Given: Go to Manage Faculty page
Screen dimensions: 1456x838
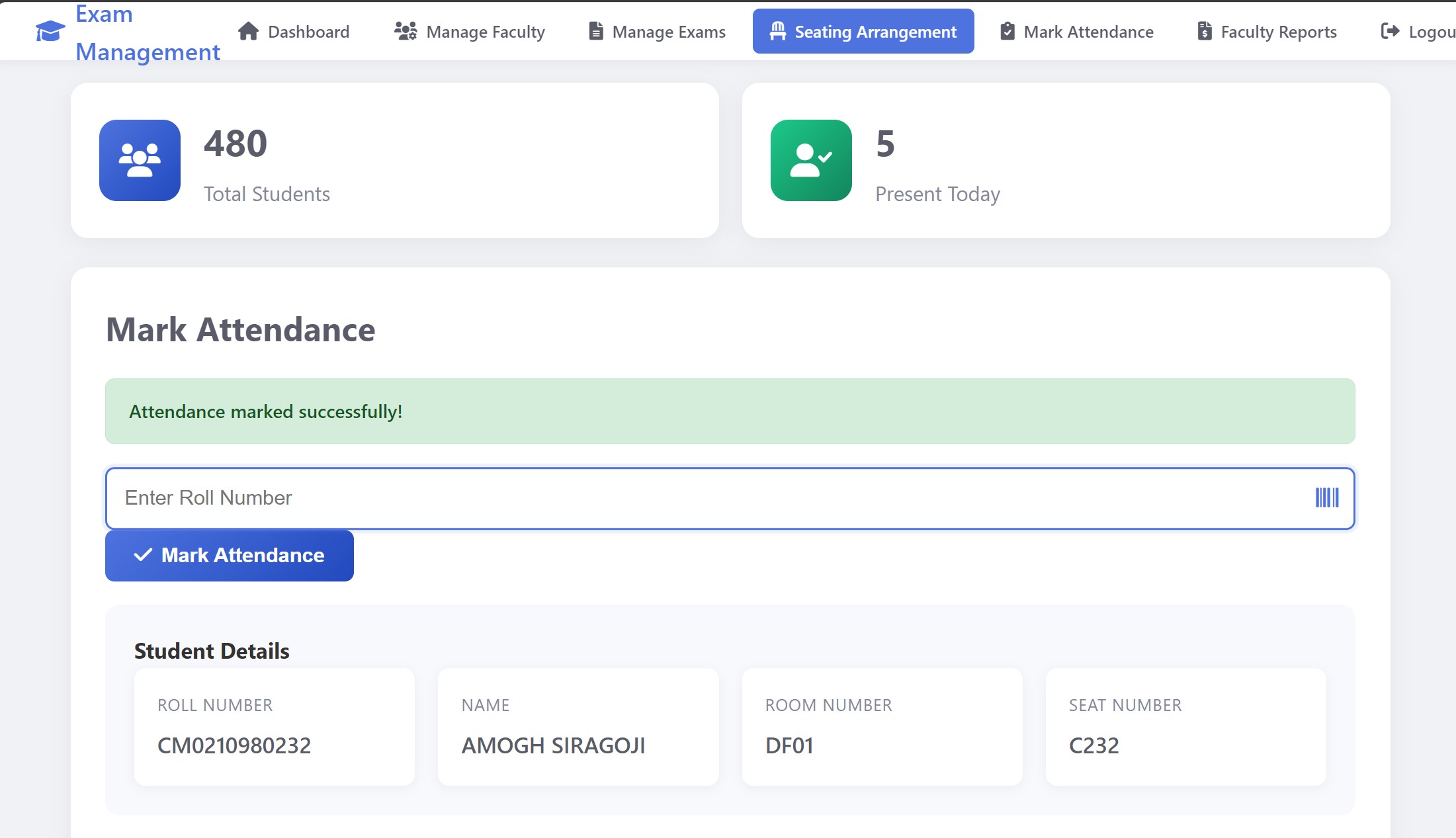Looking at the screenshot, I should click(x=486, y=32).
